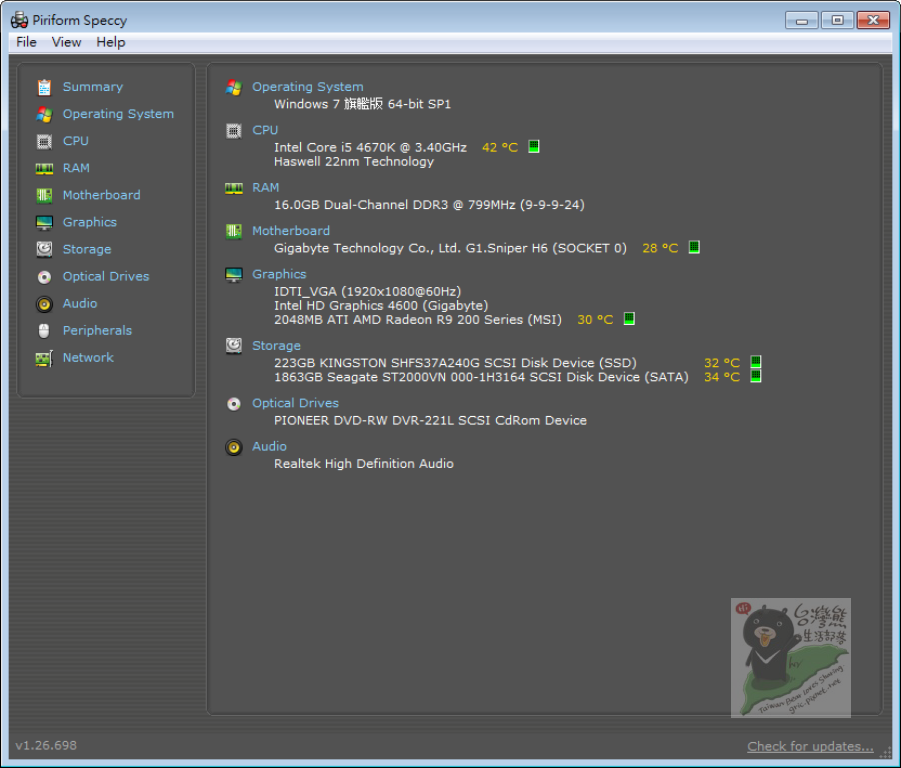Viewport: 901px width, 768px height.
Task: Open Graphics details from the sidebar
Action: (90, 222)
